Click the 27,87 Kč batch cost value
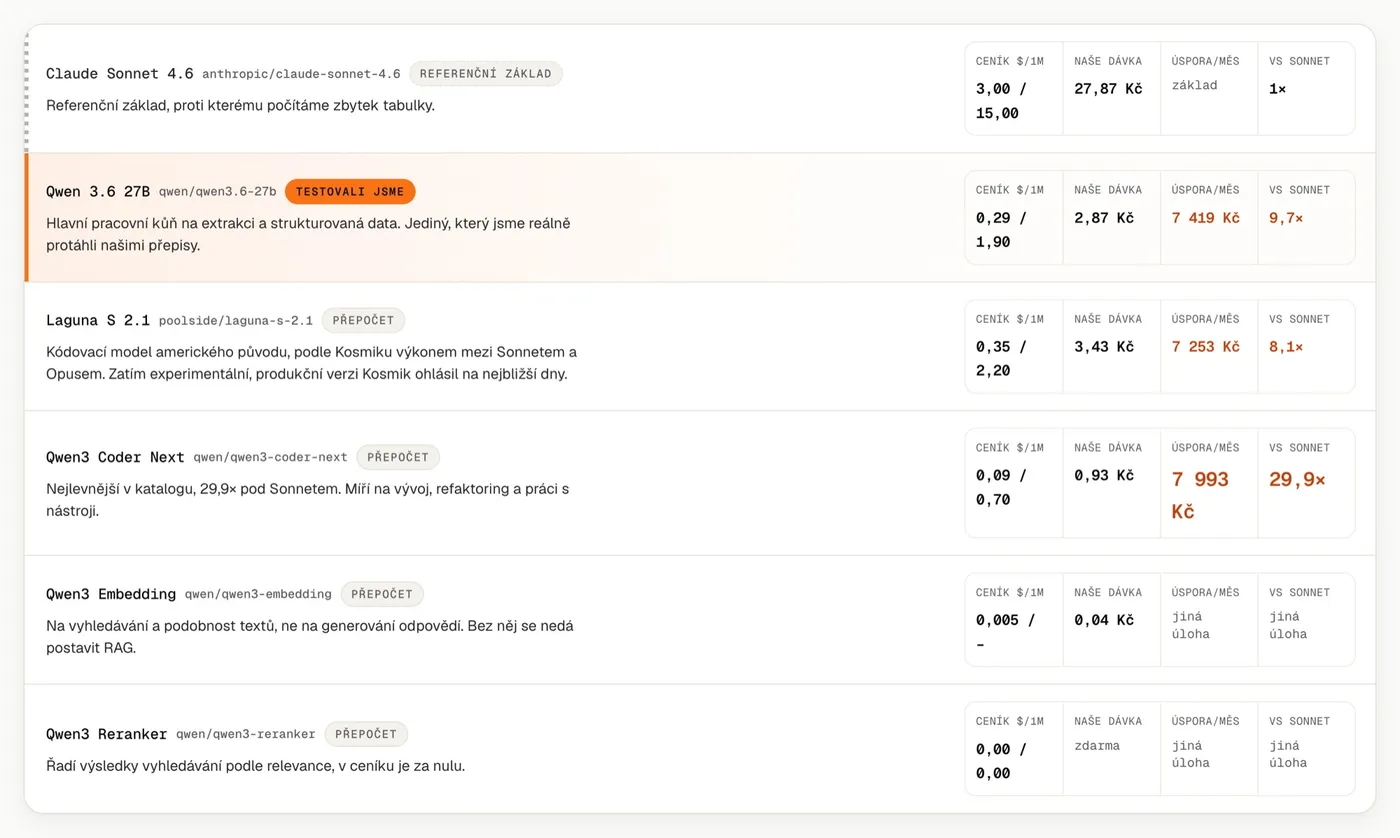The width and height of the screenshot is (1400, 838). point(1108,89)
